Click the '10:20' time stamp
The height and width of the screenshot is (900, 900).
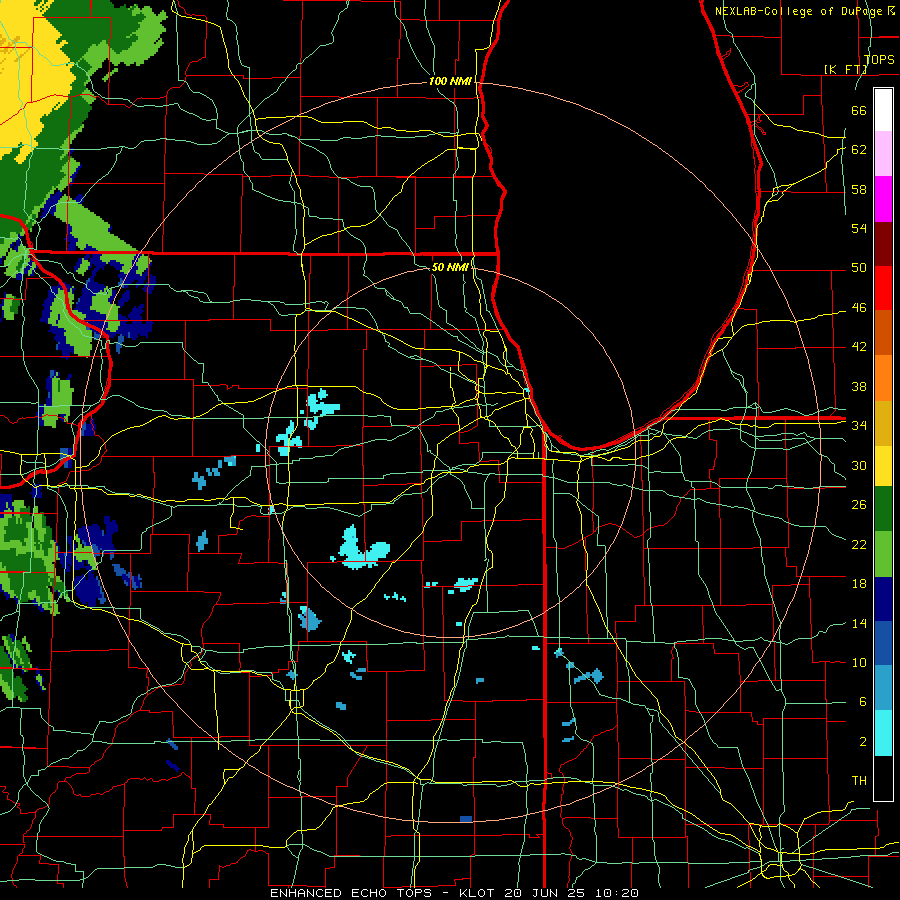coord(617,893)
